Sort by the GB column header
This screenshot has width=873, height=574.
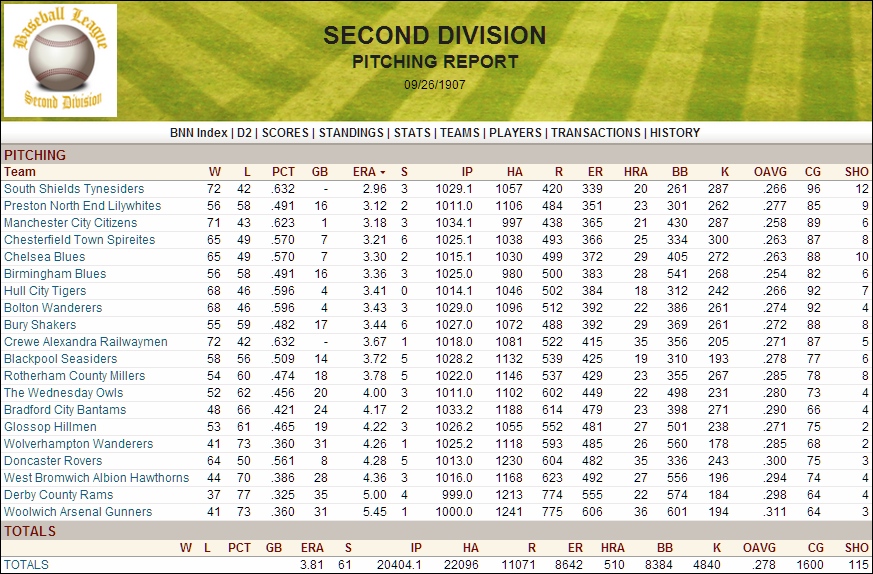pyautogui.click(x=320, y=172)
